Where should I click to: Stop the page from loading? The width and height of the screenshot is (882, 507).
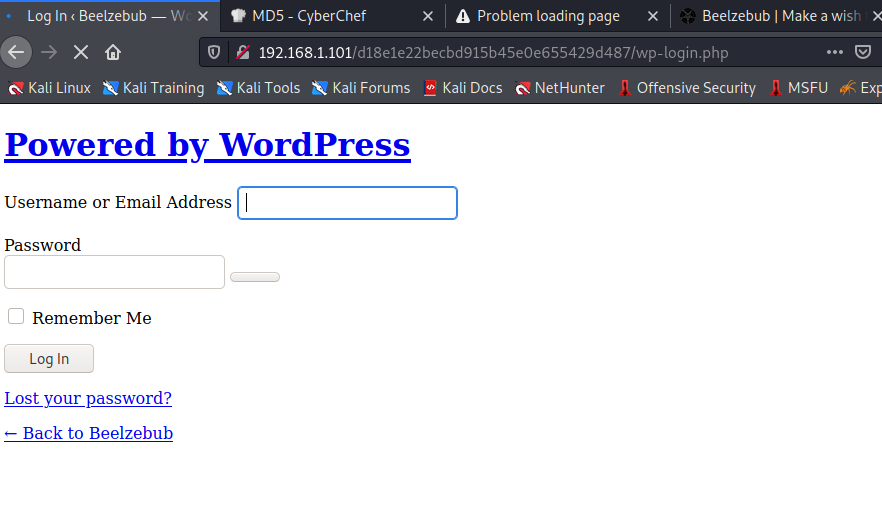pyautogui.click(x=81, y=52)
